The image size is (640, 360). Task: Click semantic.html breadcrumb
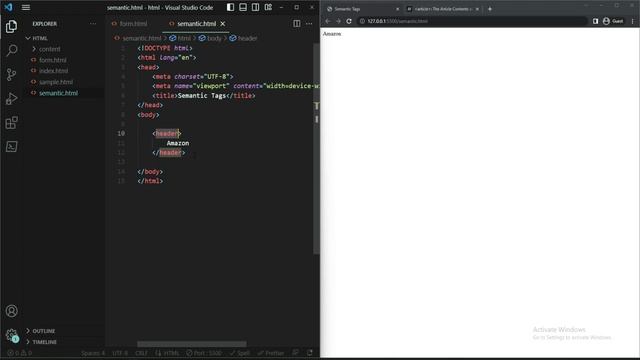click(x=138, y=38)
